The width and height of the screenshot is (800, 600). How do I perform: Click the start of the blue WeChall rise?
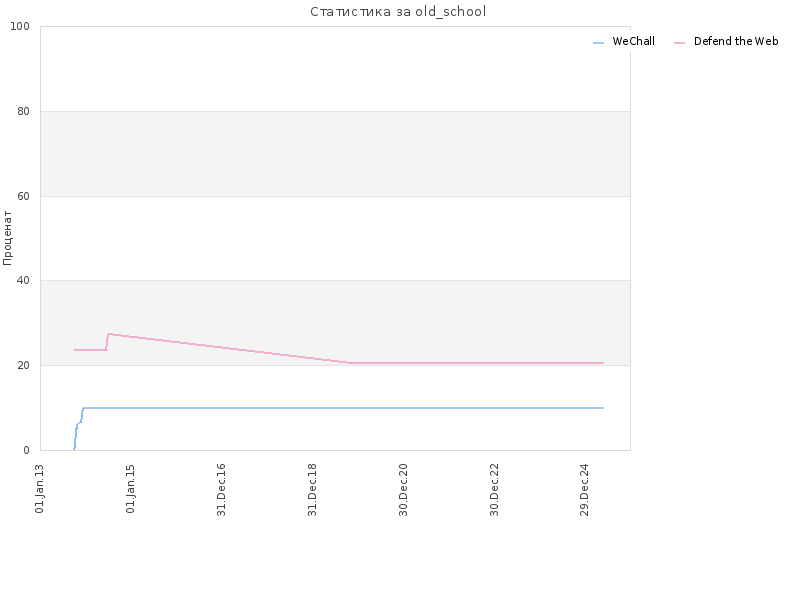74,449
